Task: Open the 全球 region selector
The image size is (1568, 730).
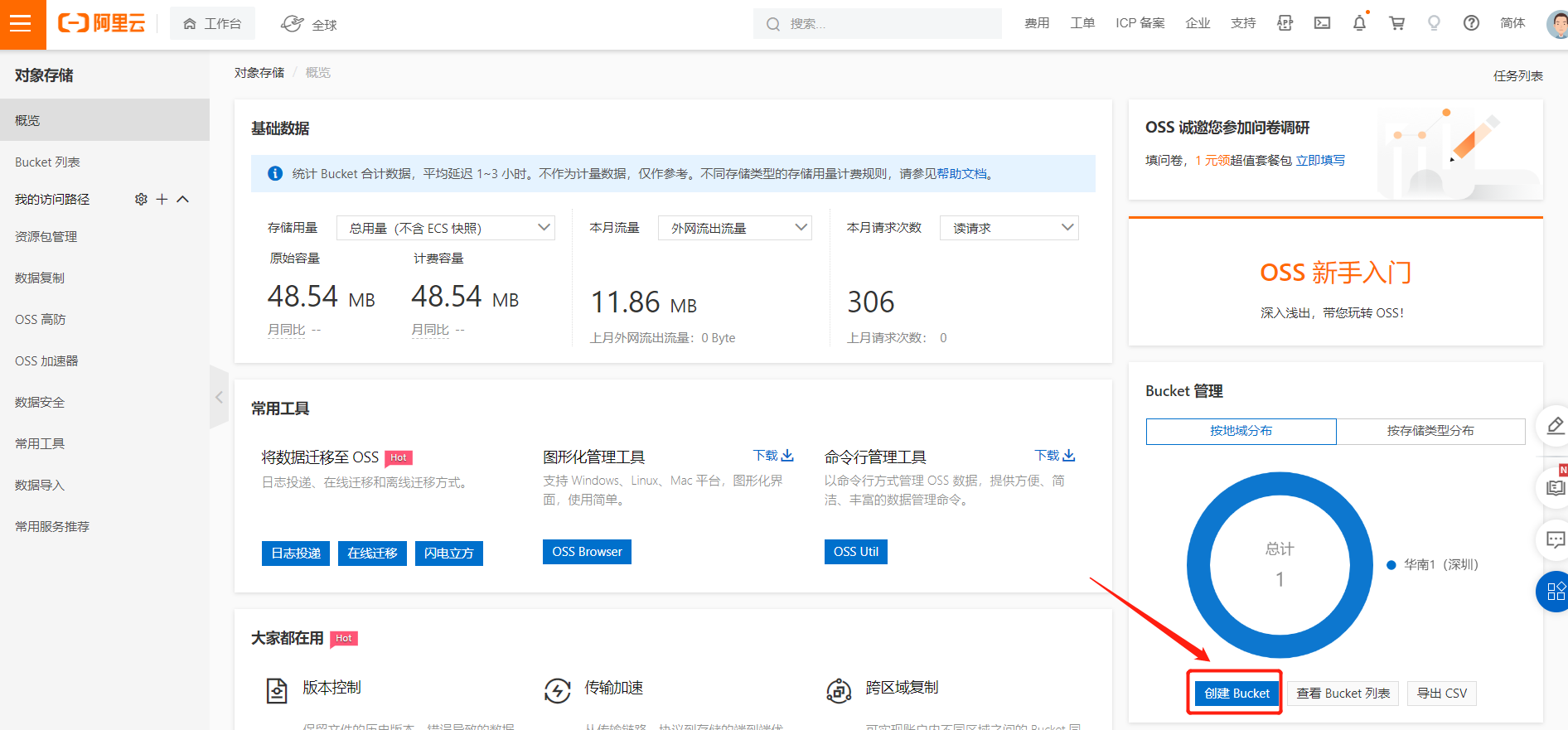Action: click(x=309, y=24)
